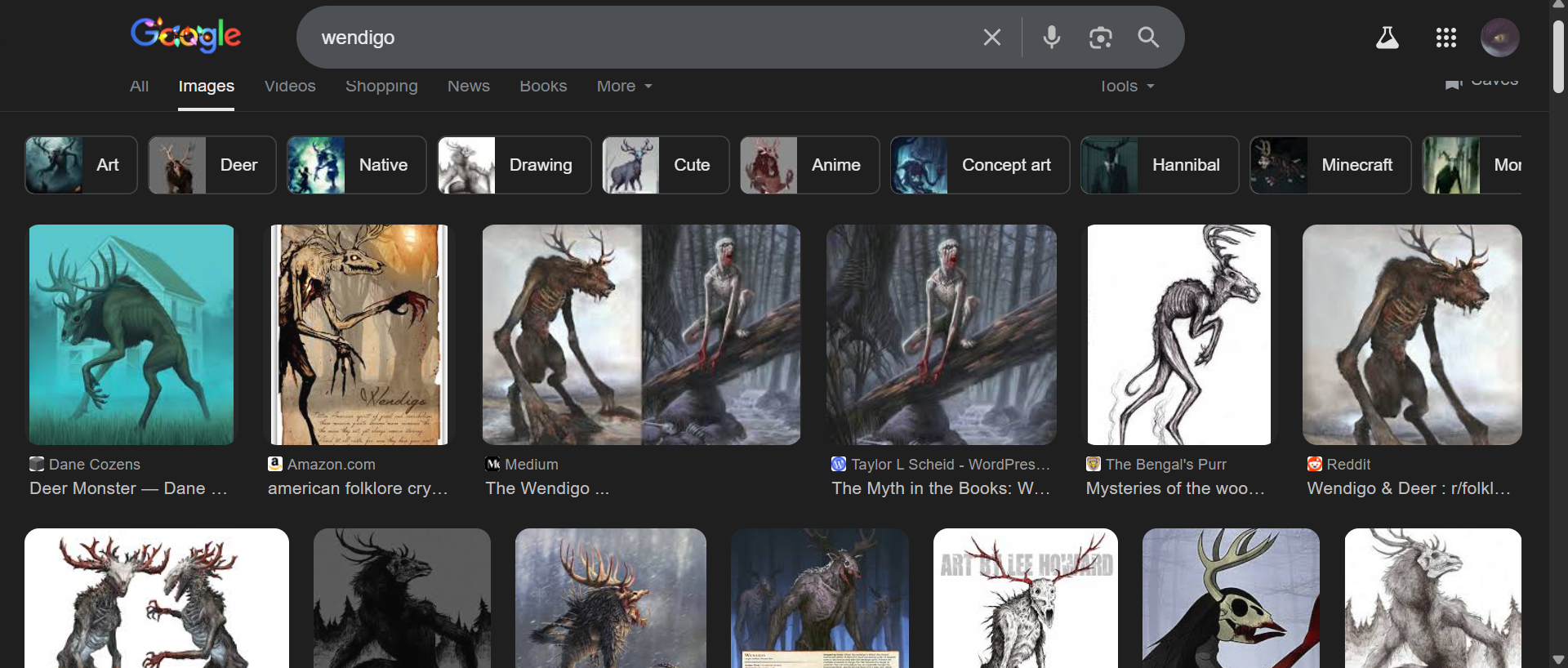
Task: Open the teal Deer Monster image
Action: (131, 335)
